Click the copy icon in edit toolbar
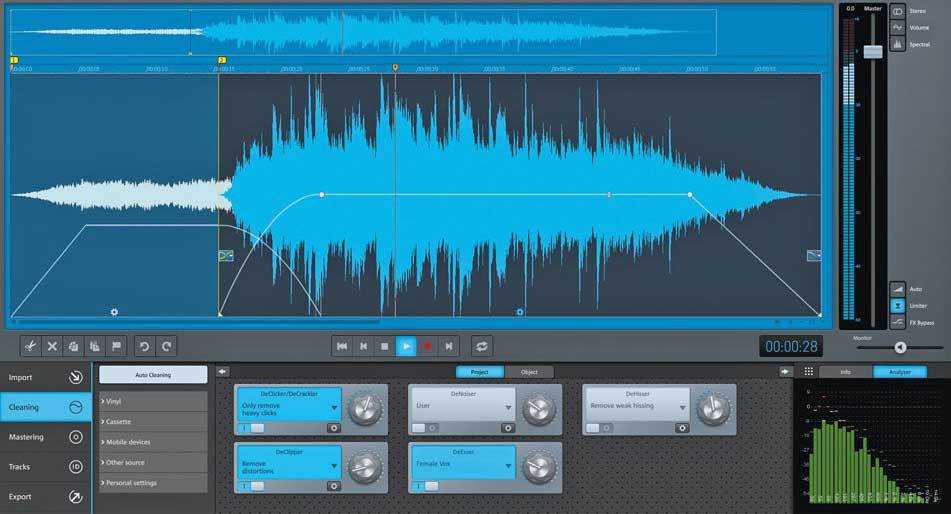The height and width of the screenshot is (514, 951). point(73,347)
